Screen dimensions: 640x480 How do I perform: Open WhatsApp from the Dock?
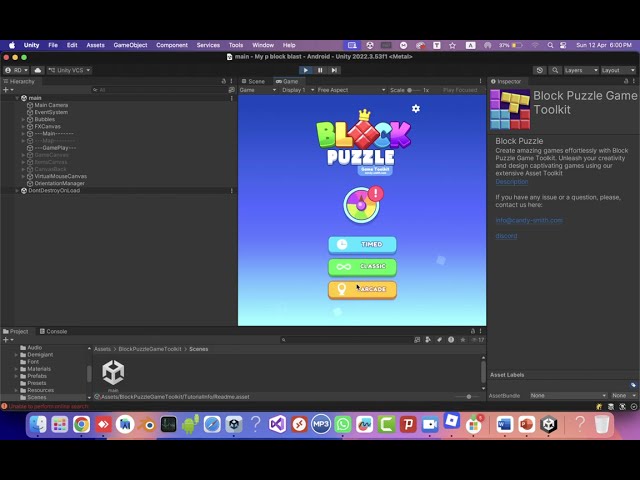click(342, 424)
